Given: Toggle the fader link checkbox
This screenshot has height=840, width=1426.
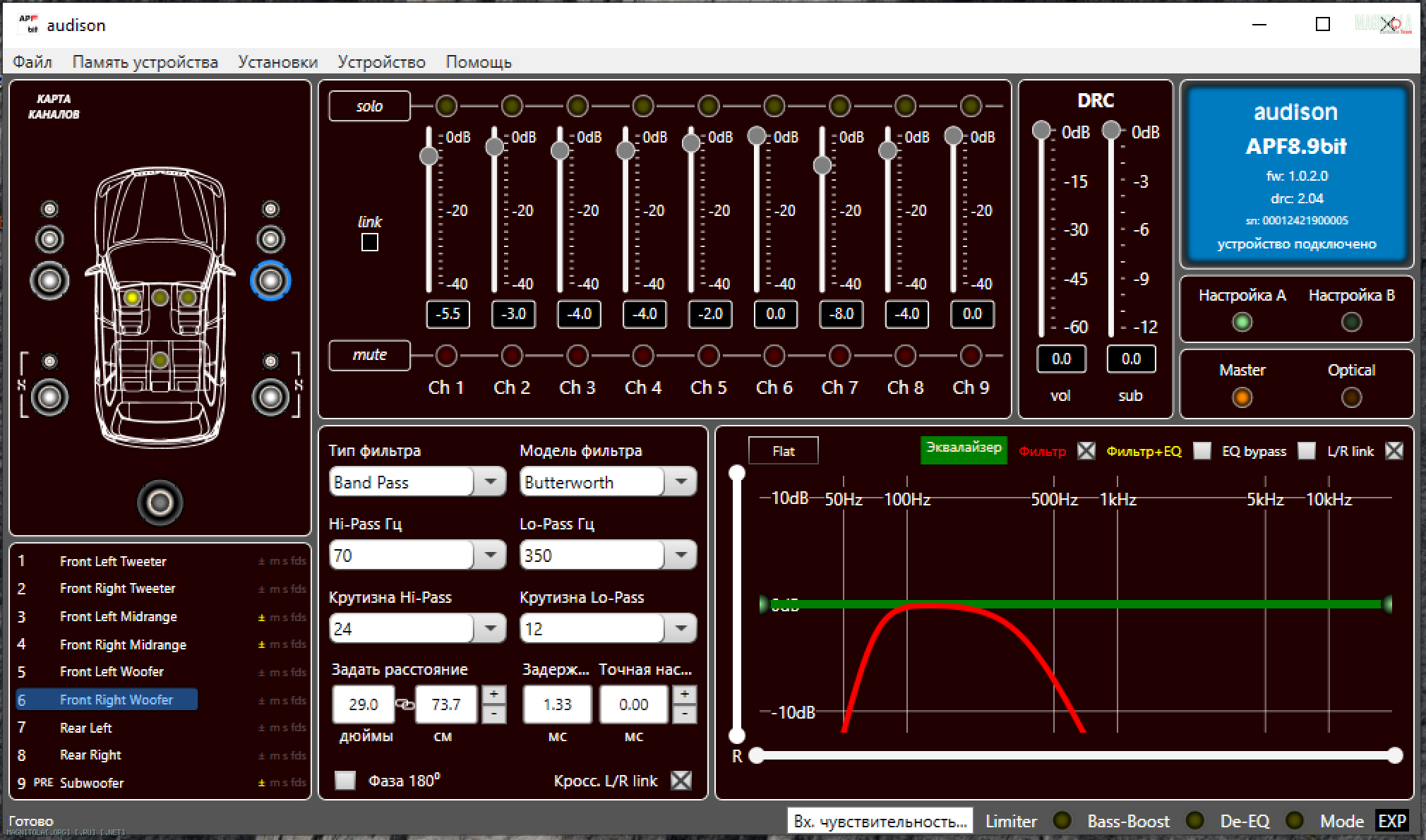Looking at the screenshot, I should pos(369,242).
